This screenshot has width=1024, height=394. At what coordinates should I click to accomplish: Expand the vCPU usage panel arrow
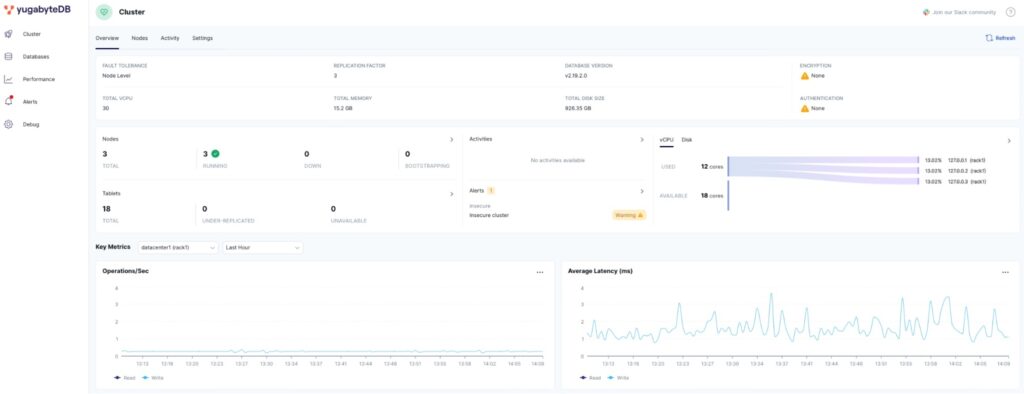point(1009,140)
